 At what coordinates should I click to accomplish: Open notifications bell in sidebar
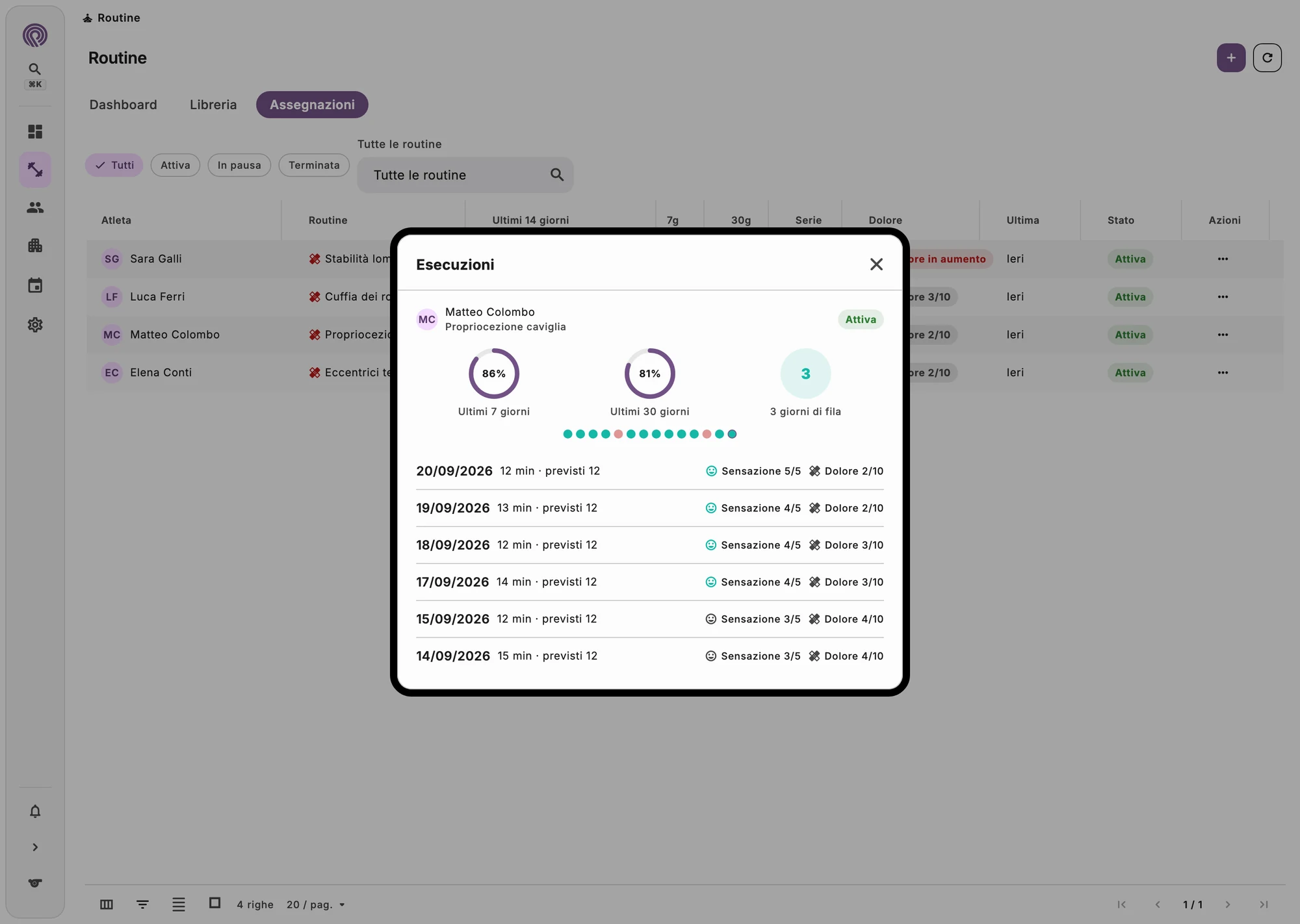tap(35, 811)
